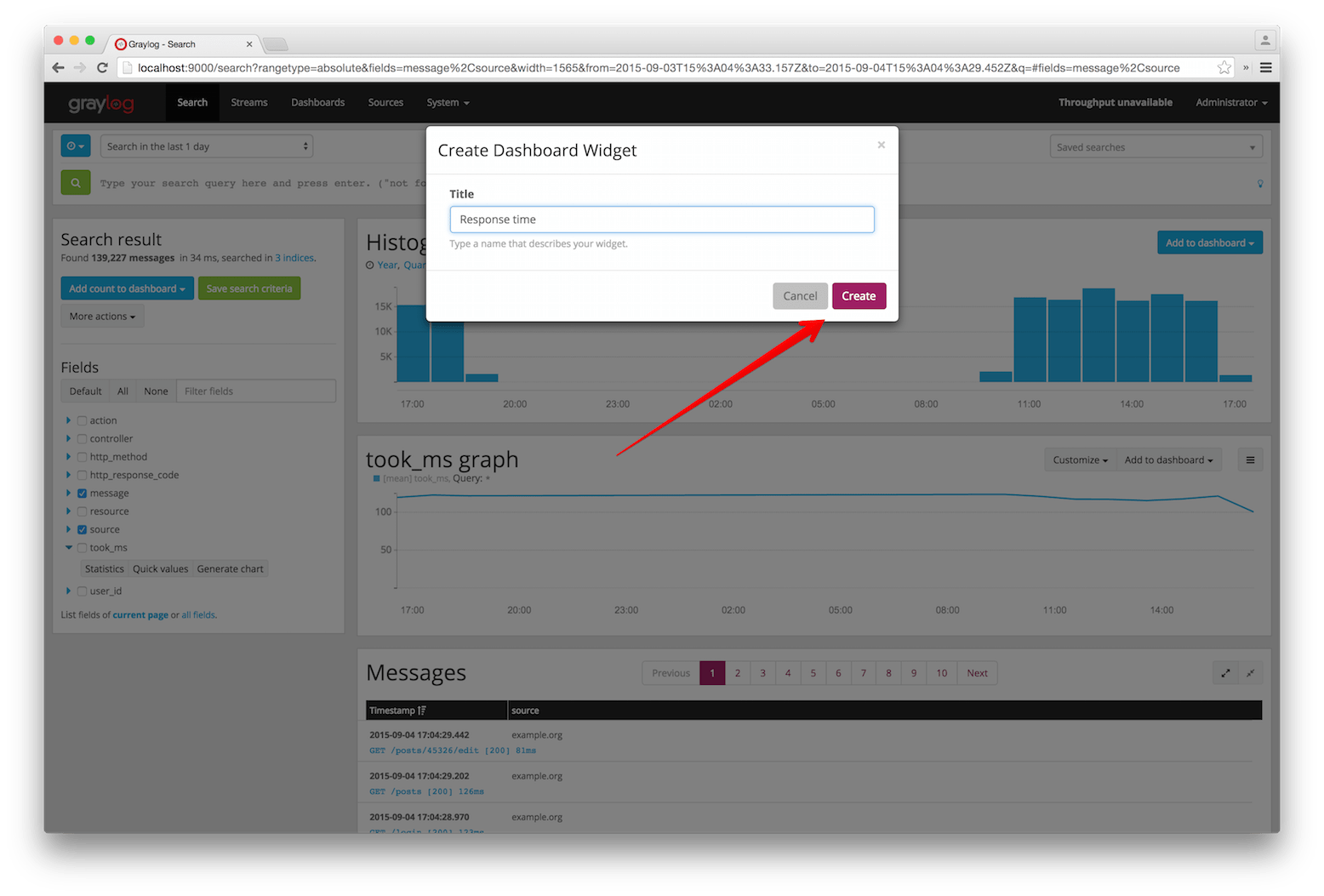The height and width of the screenshot is (896, 1324).
Task: Tick the took_ms checkbox
Action: 83,548
